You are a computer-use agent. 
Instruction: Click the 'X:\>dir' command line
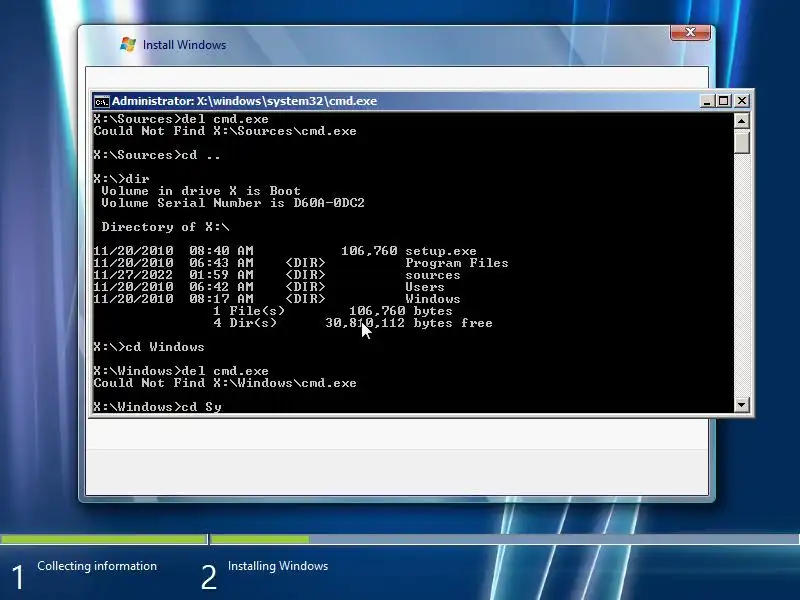click(121, 179)
